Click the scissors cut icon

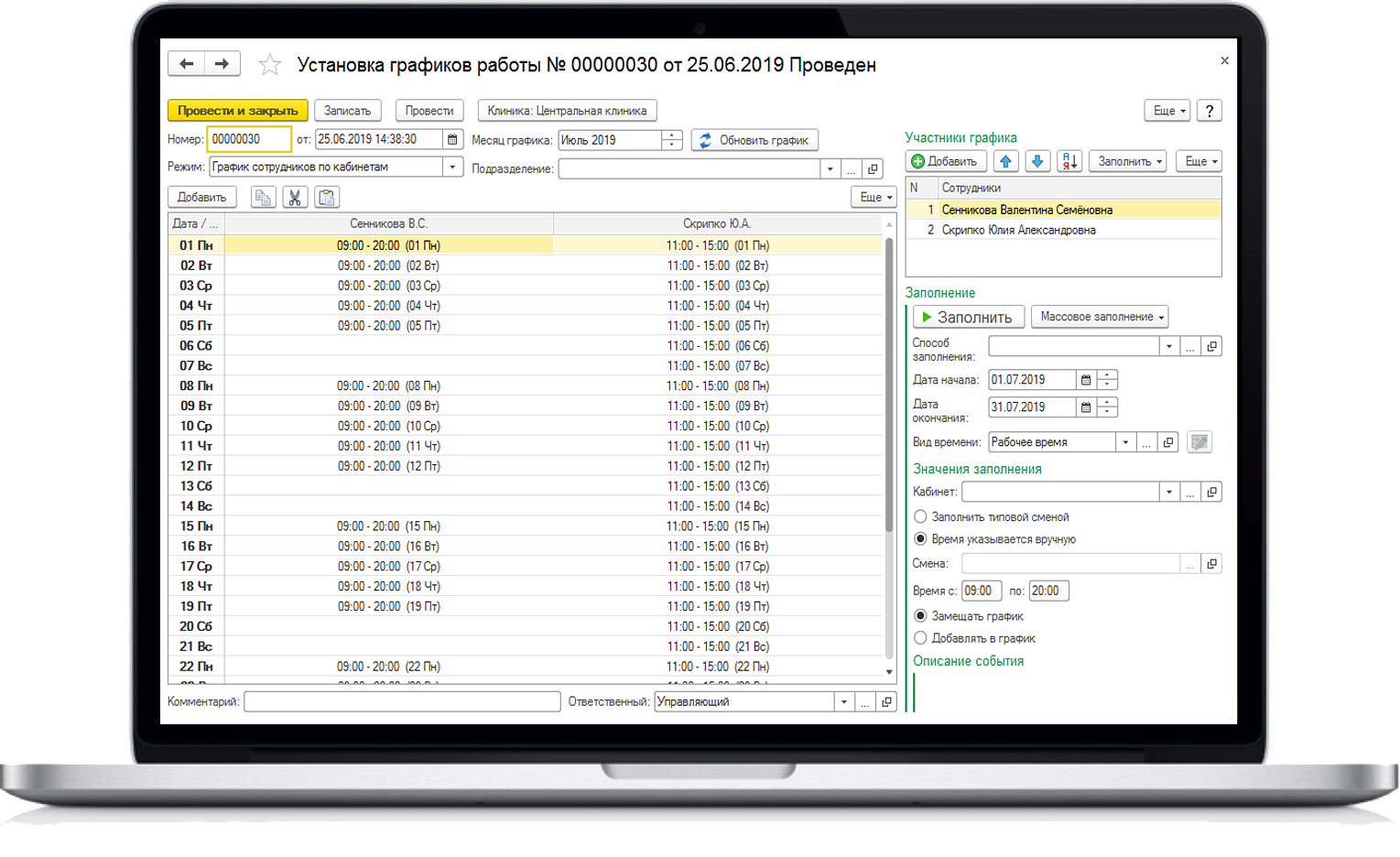295,198
